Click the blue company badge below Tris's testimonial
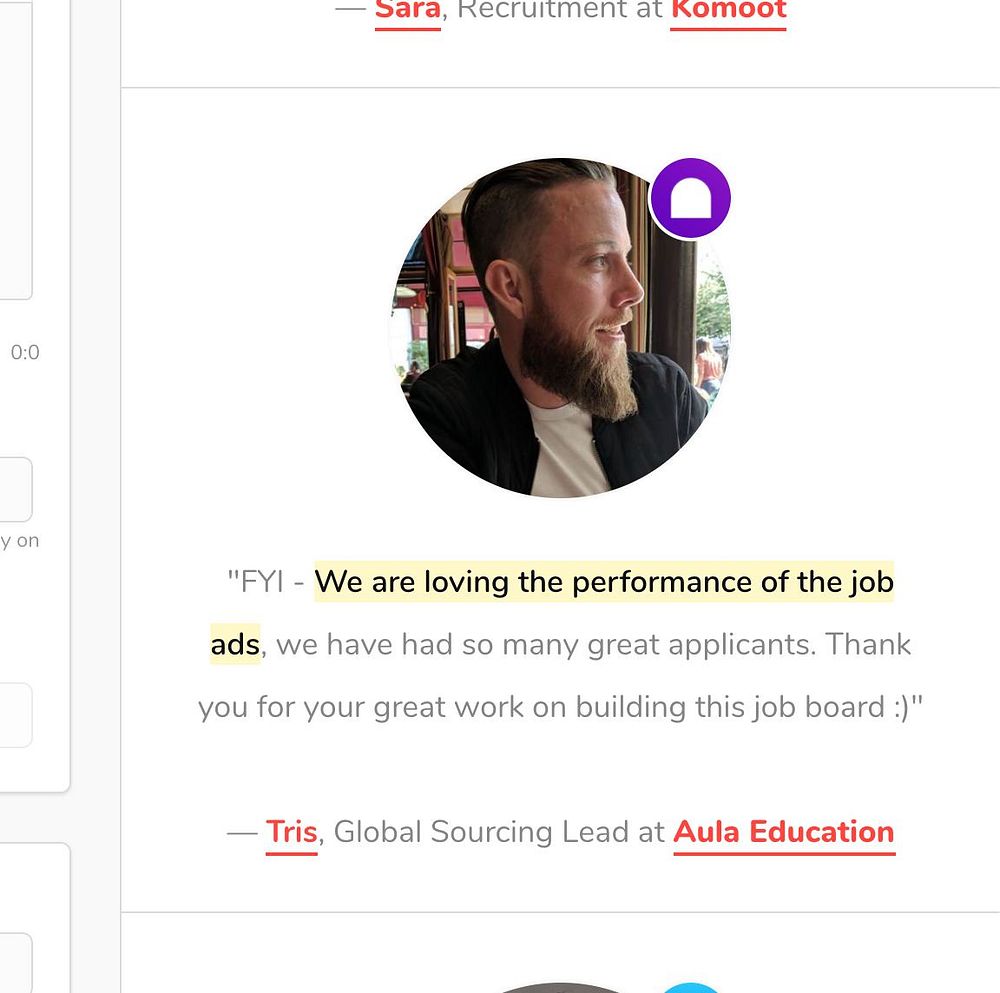1000x993 pixels. [690, 988]
